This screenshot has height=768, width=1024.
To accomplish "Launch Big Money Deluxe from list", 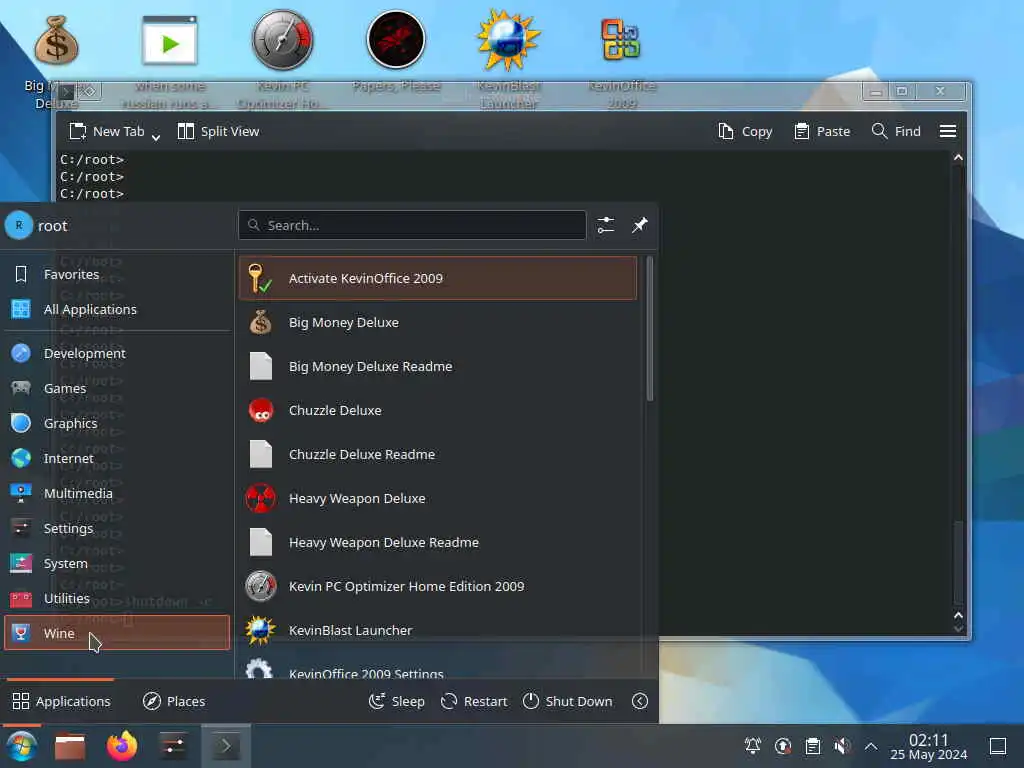I will (x=438, y=323).
